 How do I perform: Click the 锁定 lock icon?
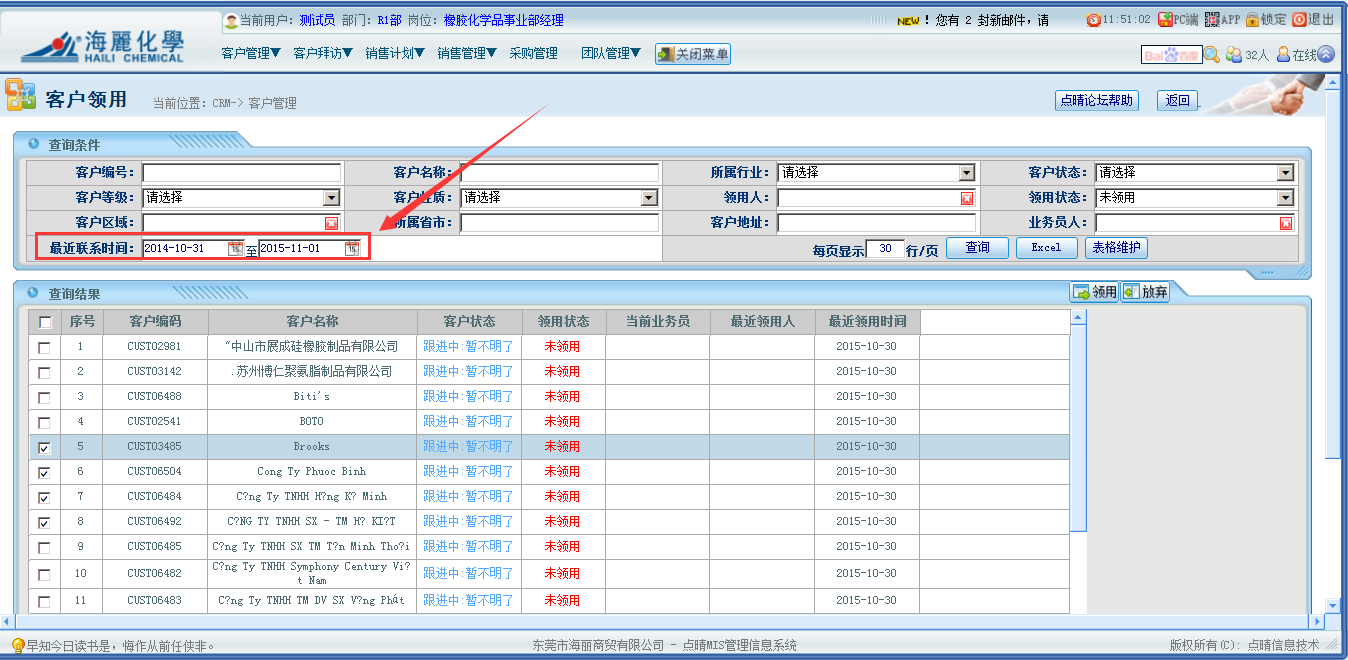tap(1252, 19)
